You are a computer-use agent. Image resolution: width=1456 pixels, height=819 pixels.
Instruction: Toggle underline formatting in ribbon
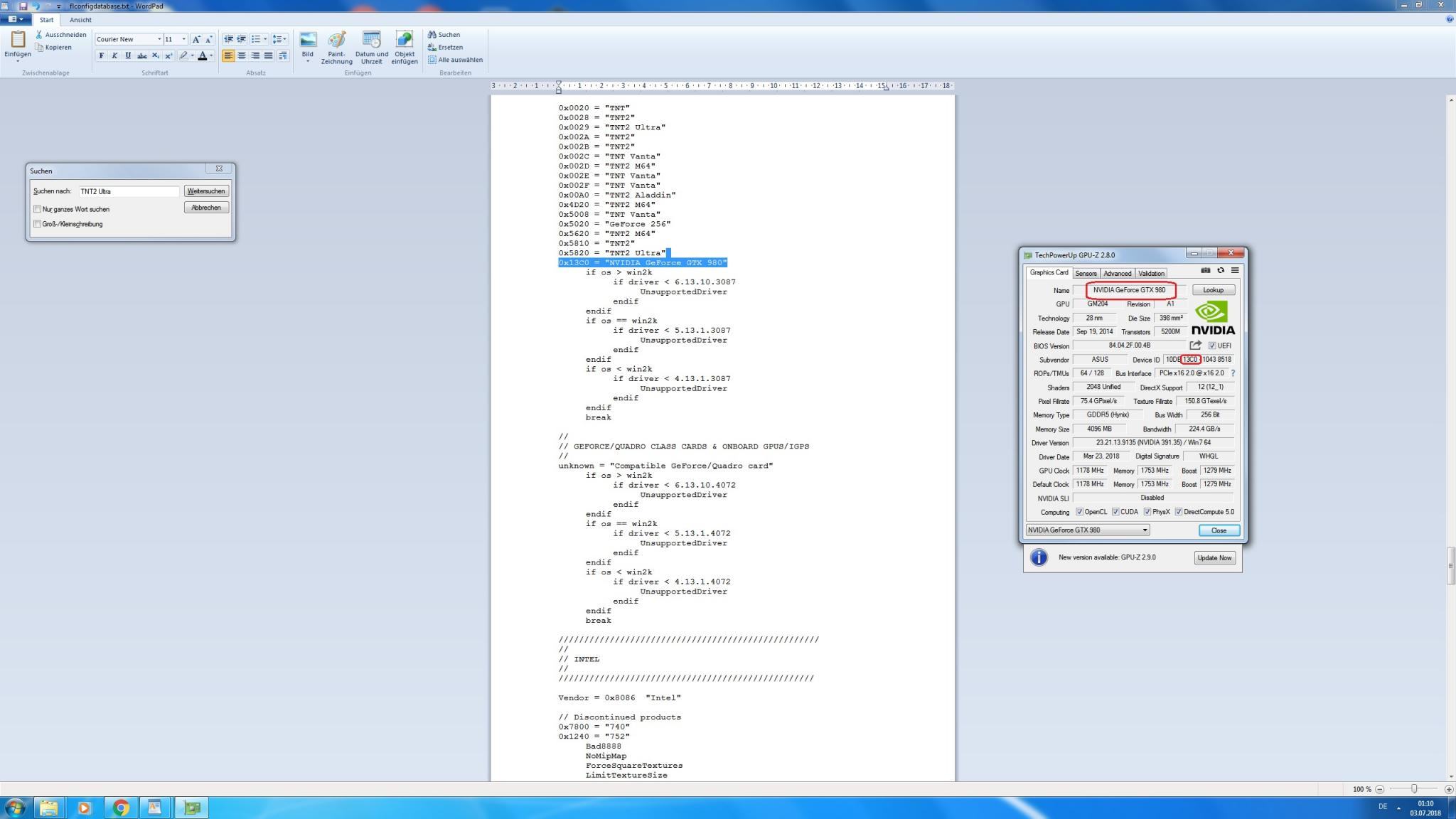128,55
